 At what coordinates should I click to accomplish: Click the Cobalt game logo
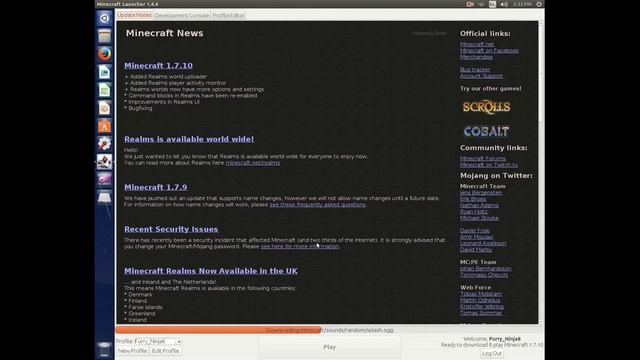click(x=486, y=131)
